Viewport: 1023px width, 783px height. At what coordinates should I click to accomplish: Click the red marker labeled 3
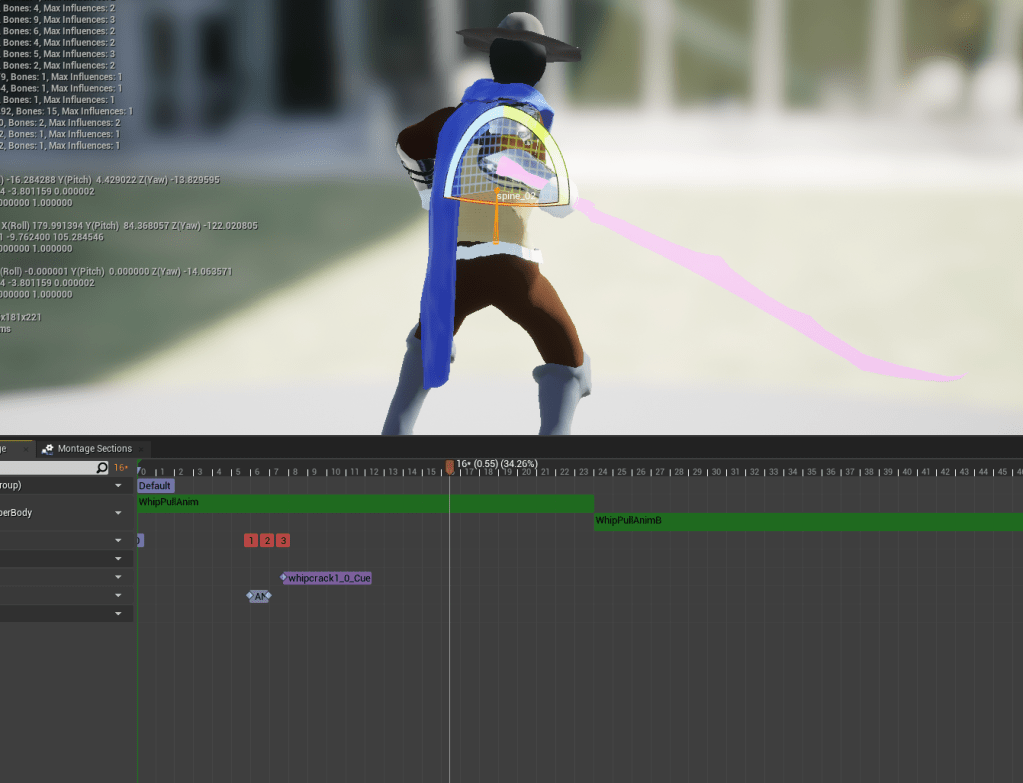click(x=283, y=541)
